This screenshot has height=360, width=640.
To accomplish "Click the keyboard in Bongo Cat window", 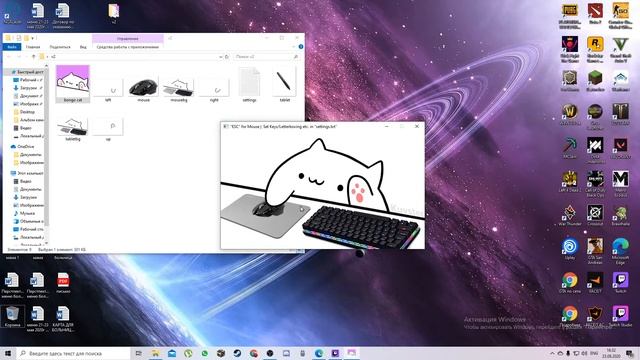I will point(360,226).
